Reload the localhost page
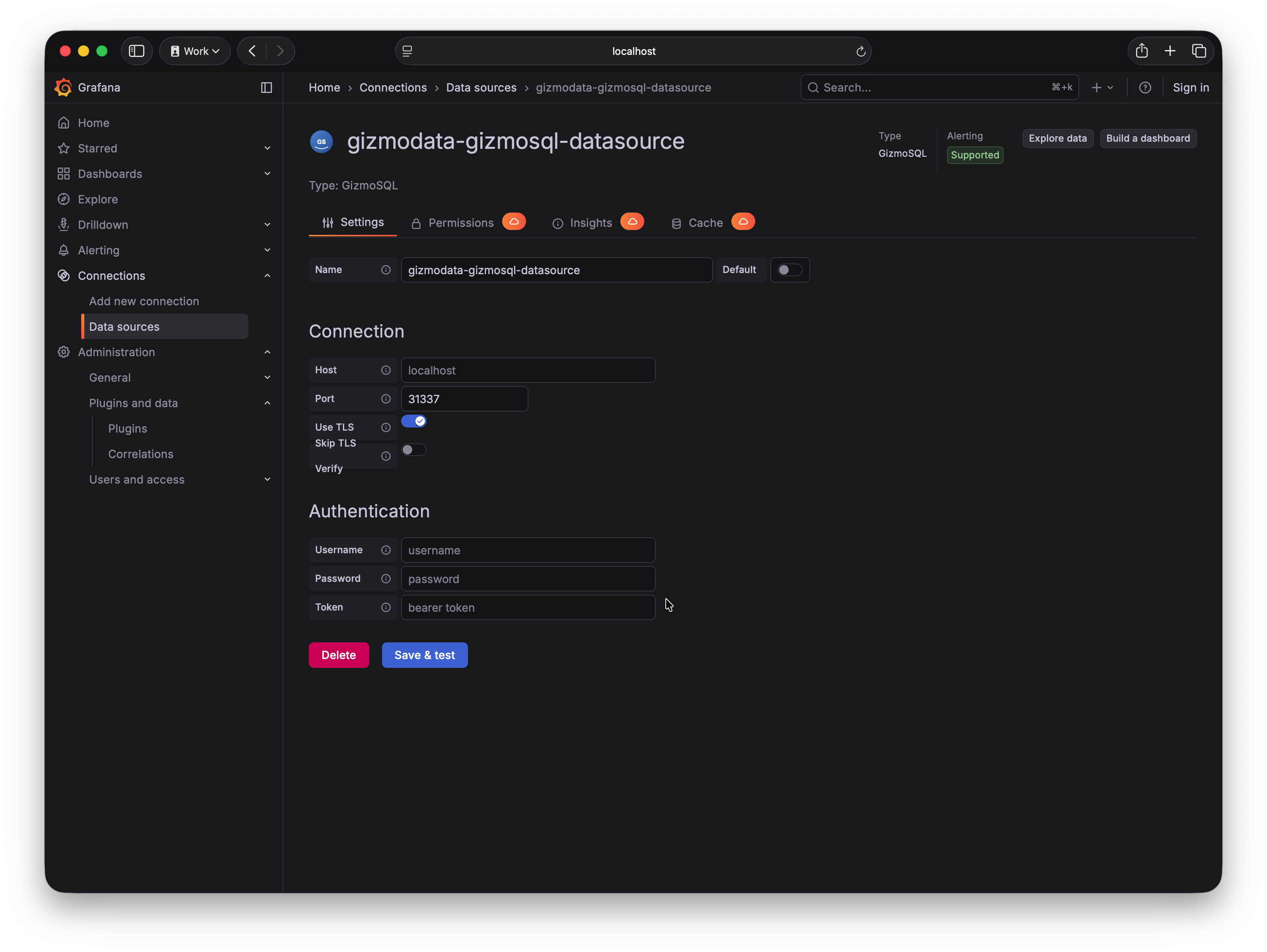 [x=860, y=51]
